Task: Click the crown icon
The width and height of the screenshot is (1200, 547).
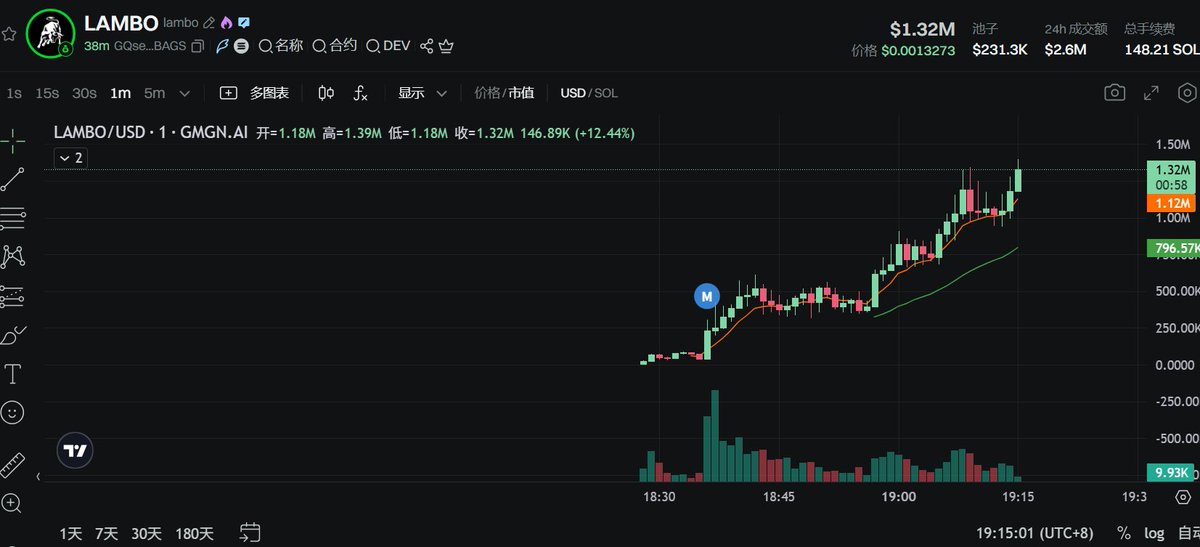Action: tap(447, 45)
